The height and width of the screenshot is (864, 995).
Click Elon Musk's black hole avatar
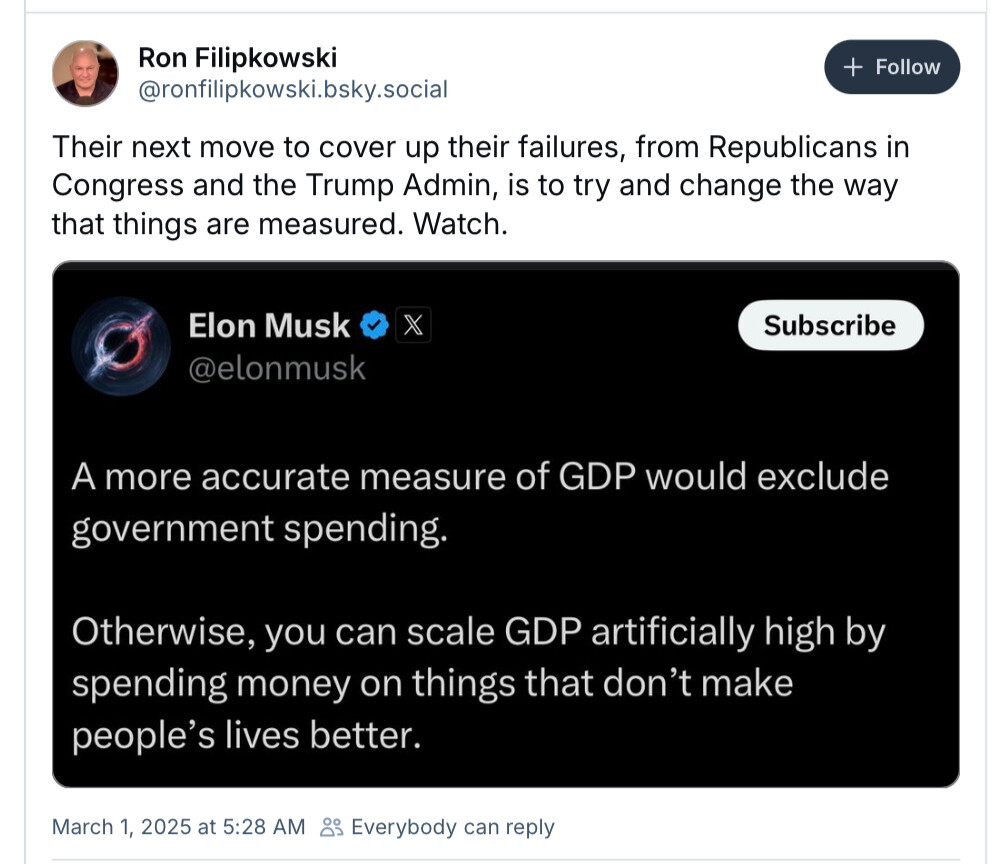tap(121, 345)
